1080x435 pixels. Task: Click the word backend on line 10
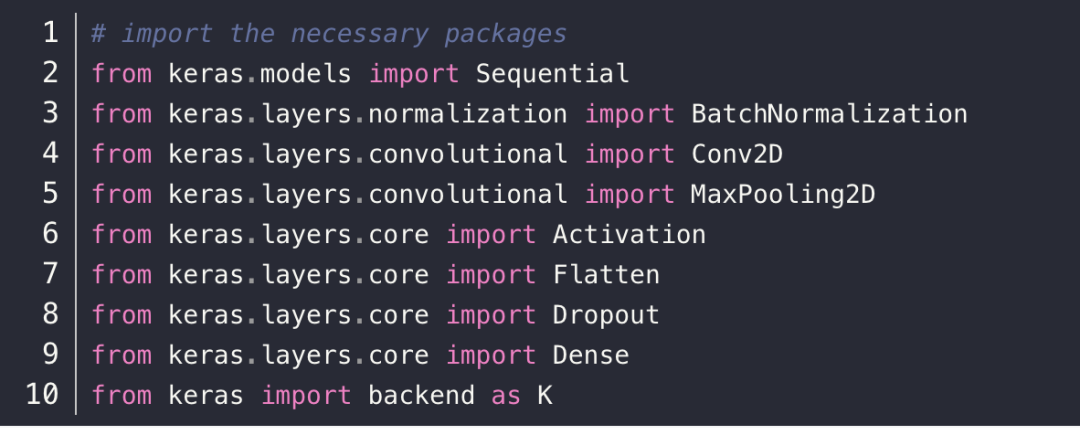[x=421, y=395]
